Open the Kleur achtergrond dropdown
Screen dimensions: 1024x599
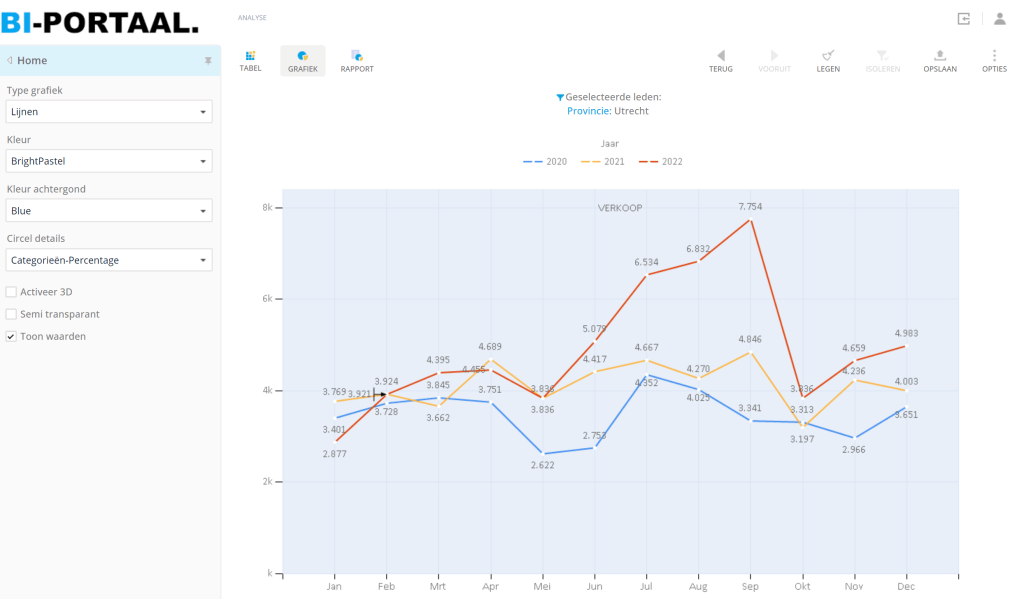[109, 211]
